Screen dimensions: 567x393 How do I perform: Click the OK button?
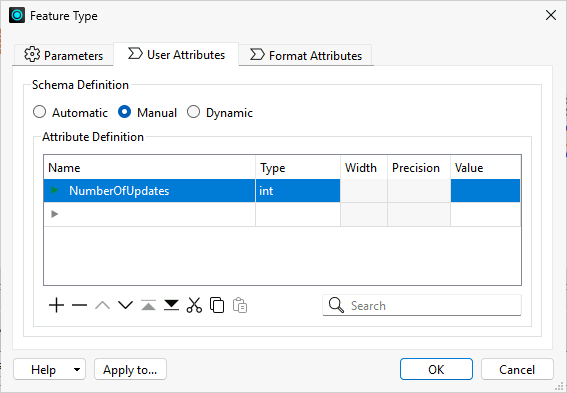click(436, 369)
